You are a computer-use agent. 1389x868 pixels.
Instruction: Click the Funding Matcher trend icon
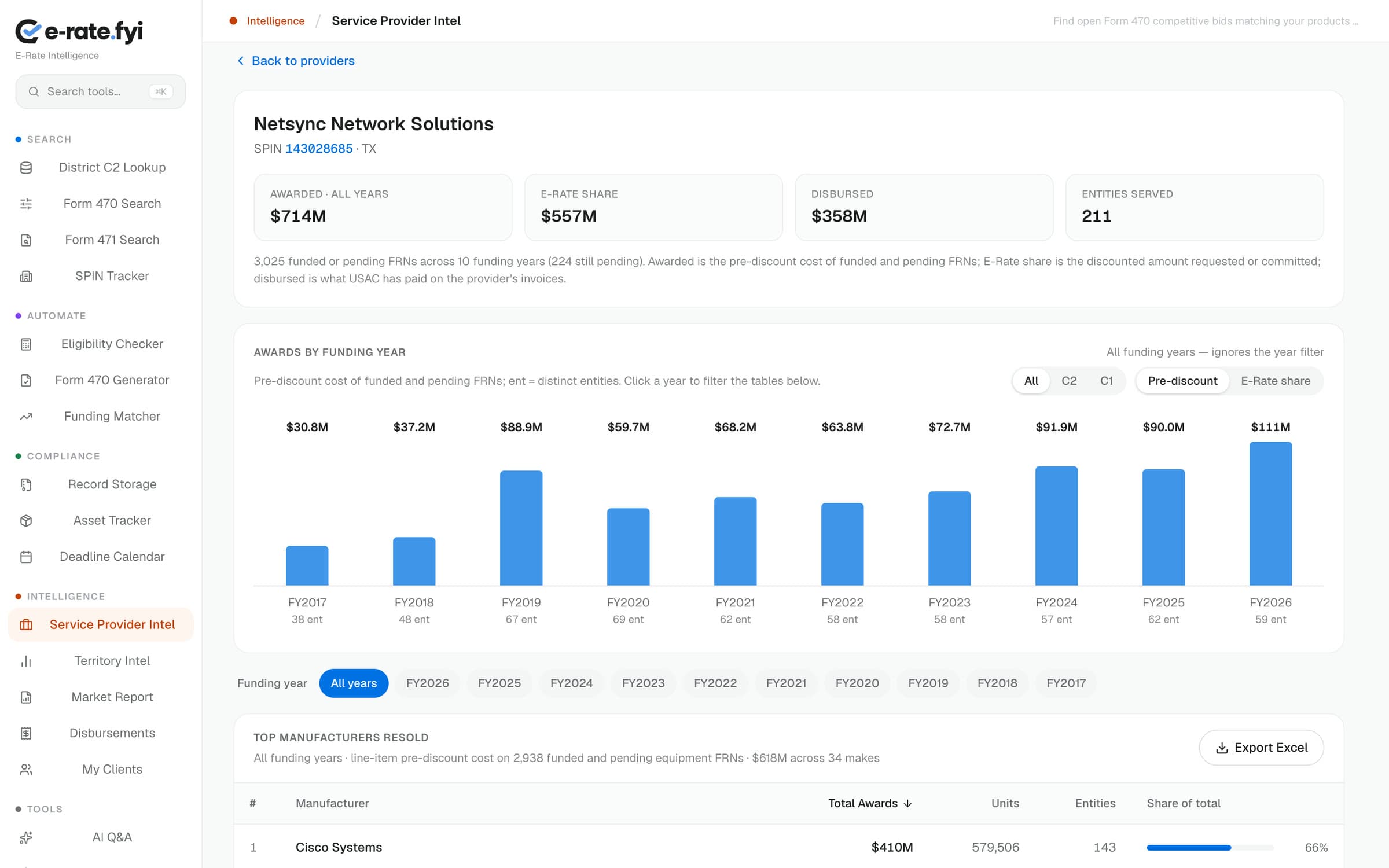point(26,417)
